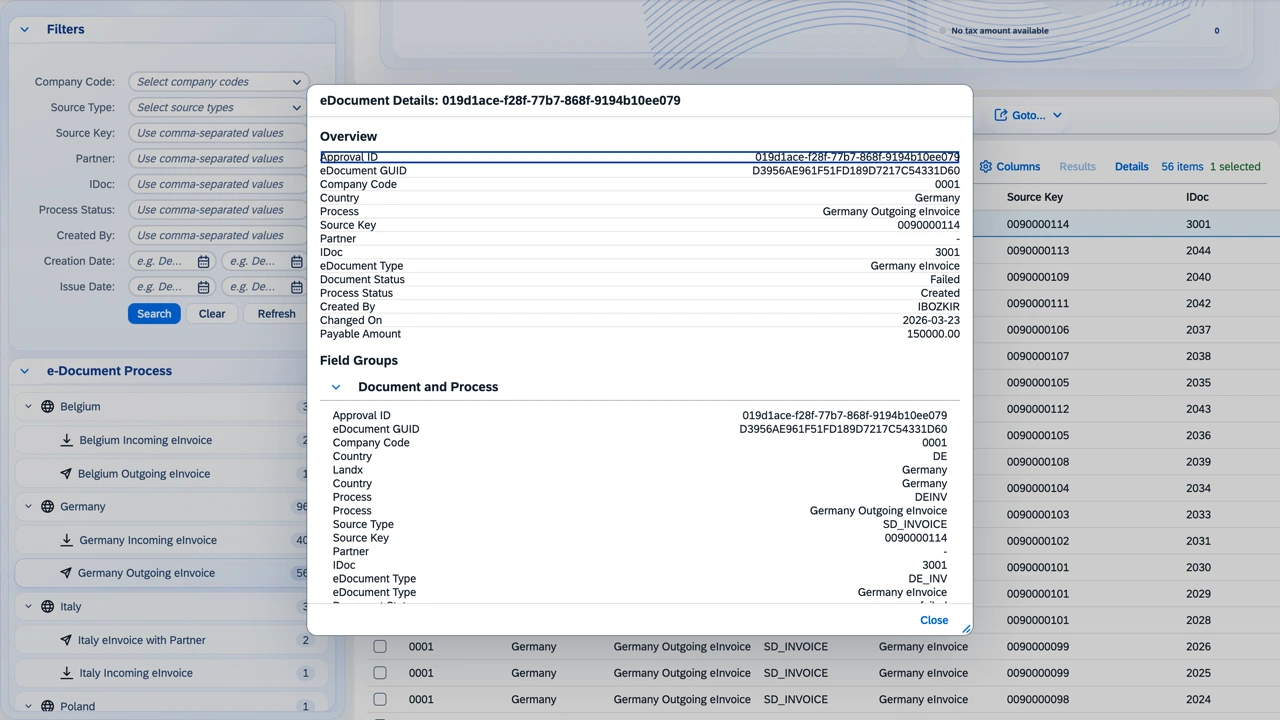This screenshot has width=1280, height=720.
Task: Open the Columns settings
Action: click(x=1009, y=167)
